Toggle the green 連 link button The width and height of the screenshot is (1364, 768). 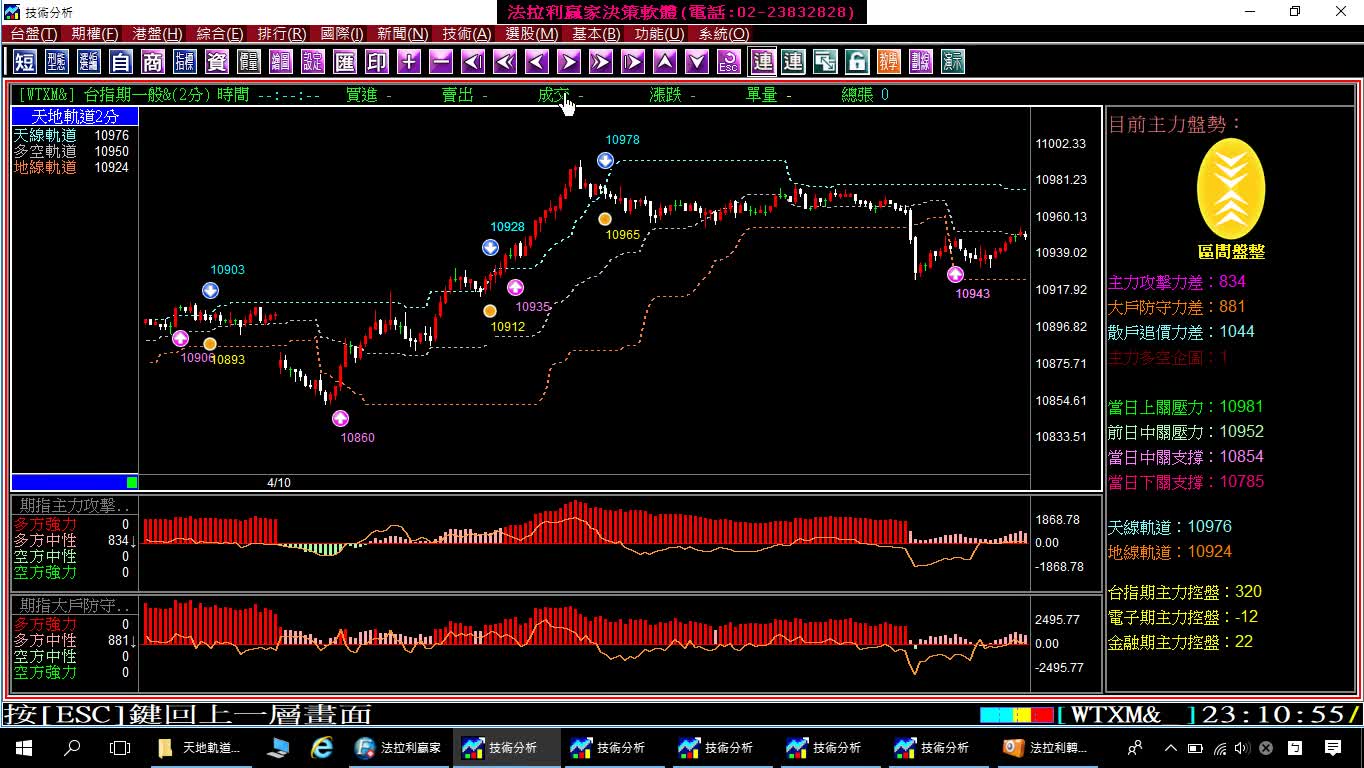coord(793,62)
